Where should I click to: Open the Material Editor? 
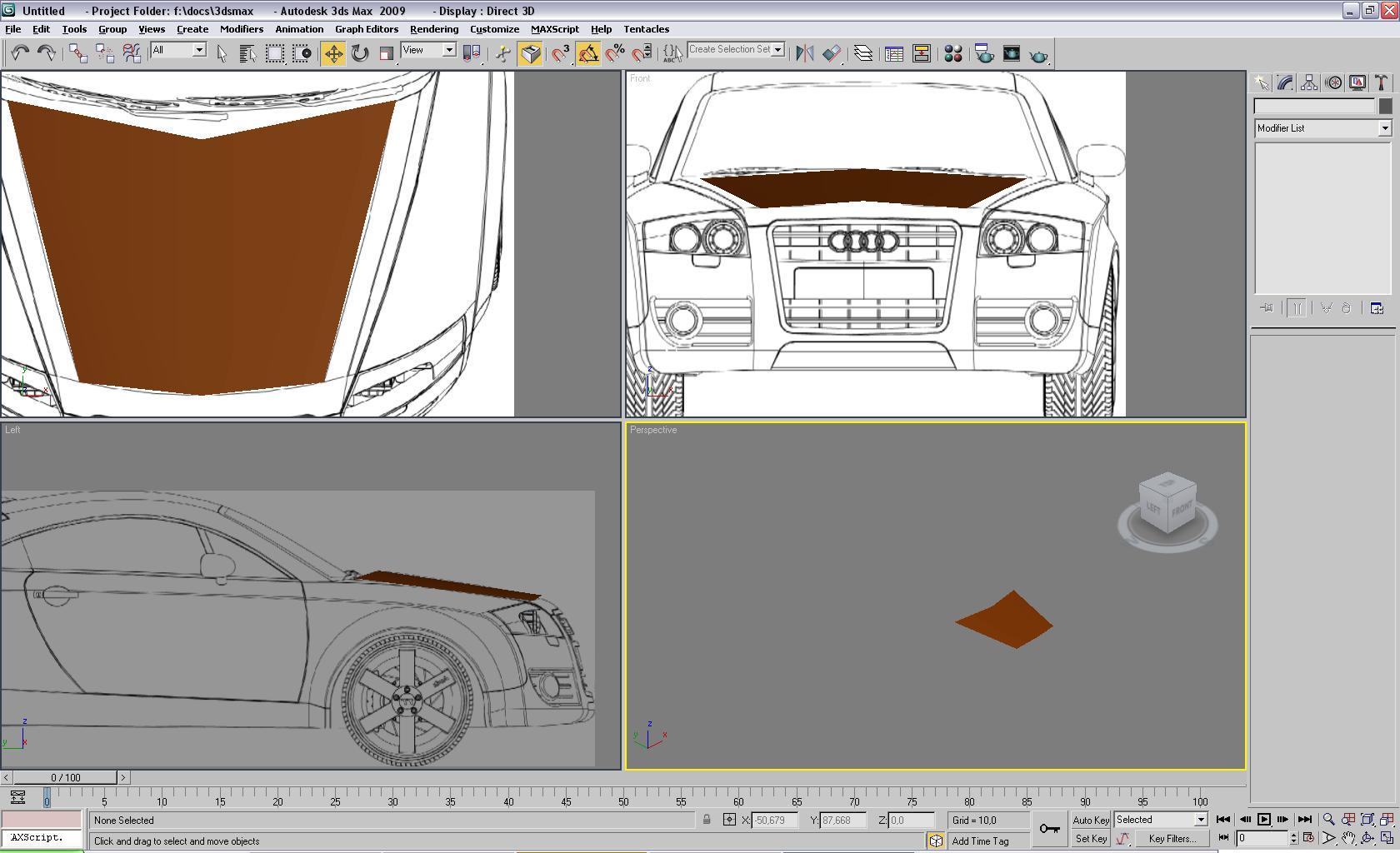pyautogui.click(x=953, y=53)
